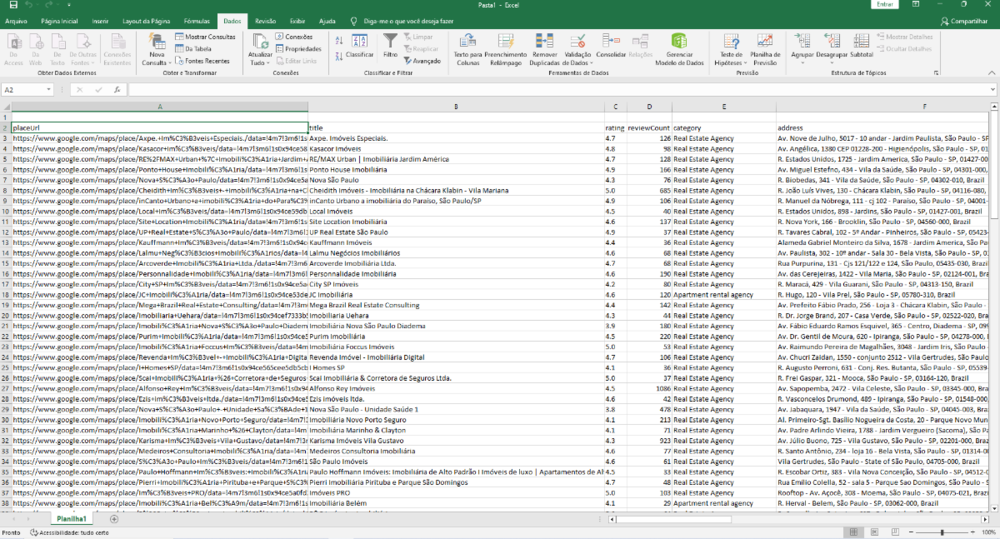This screenshot has height=539, width=1000.
Task: Select the Exibir tab
Action: [x=297, y=21]
